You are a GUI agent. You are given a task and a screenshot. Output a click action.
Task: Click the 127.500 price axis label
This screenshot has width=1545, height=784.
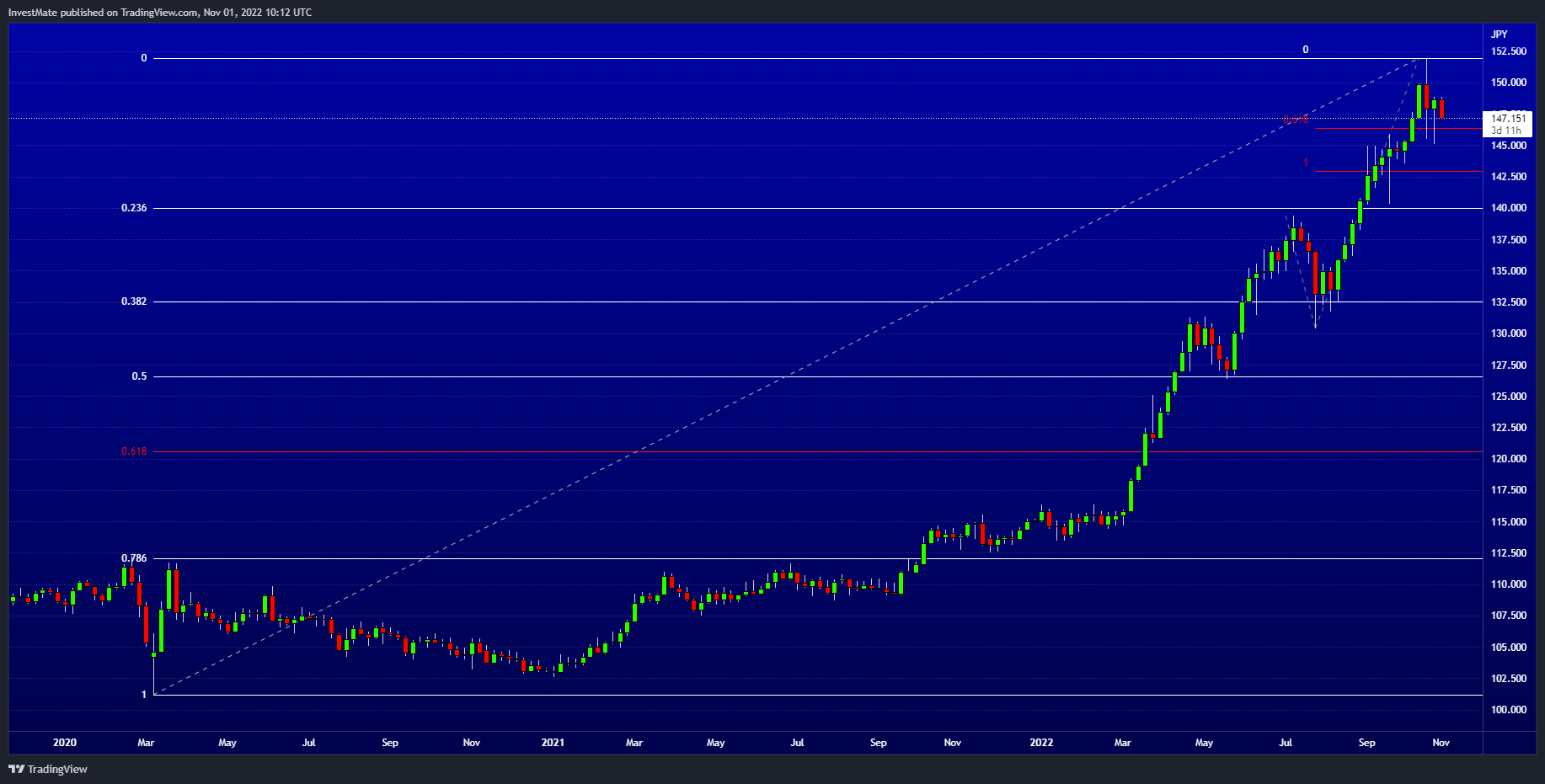point(1508,365)
